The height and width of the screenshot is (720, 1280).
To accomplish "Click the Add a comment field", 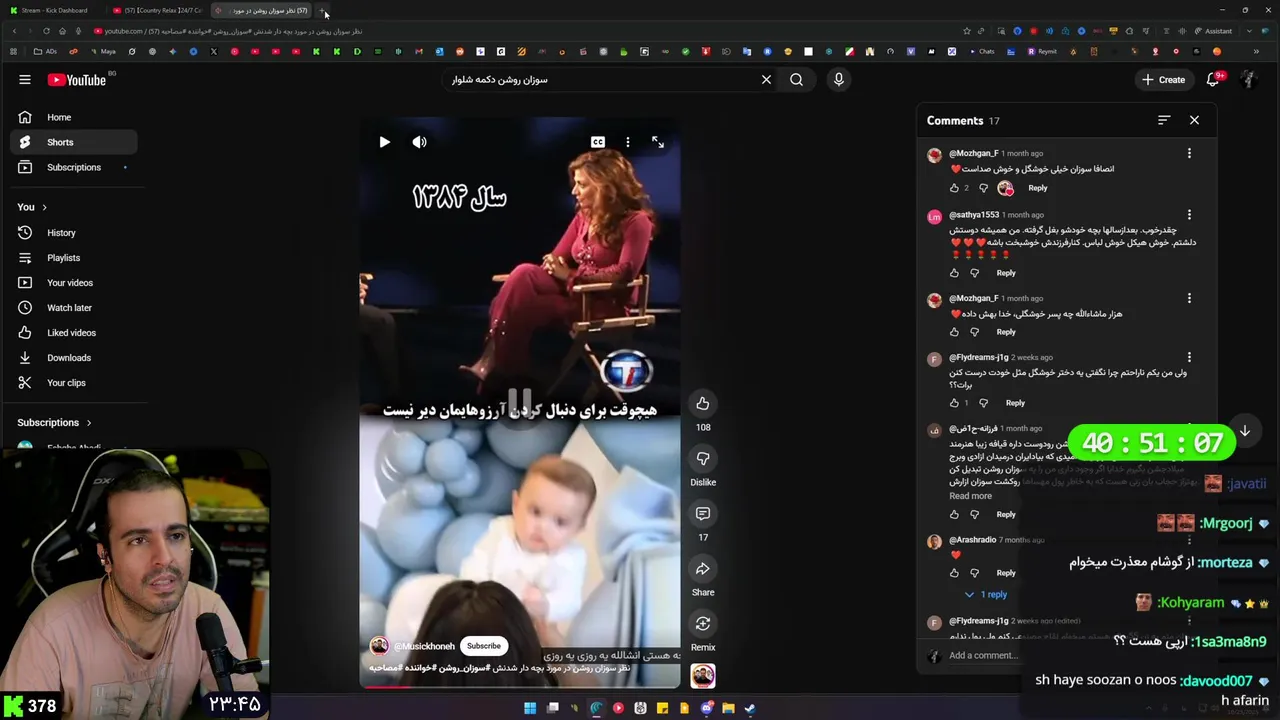I will [x=985, y=656].
